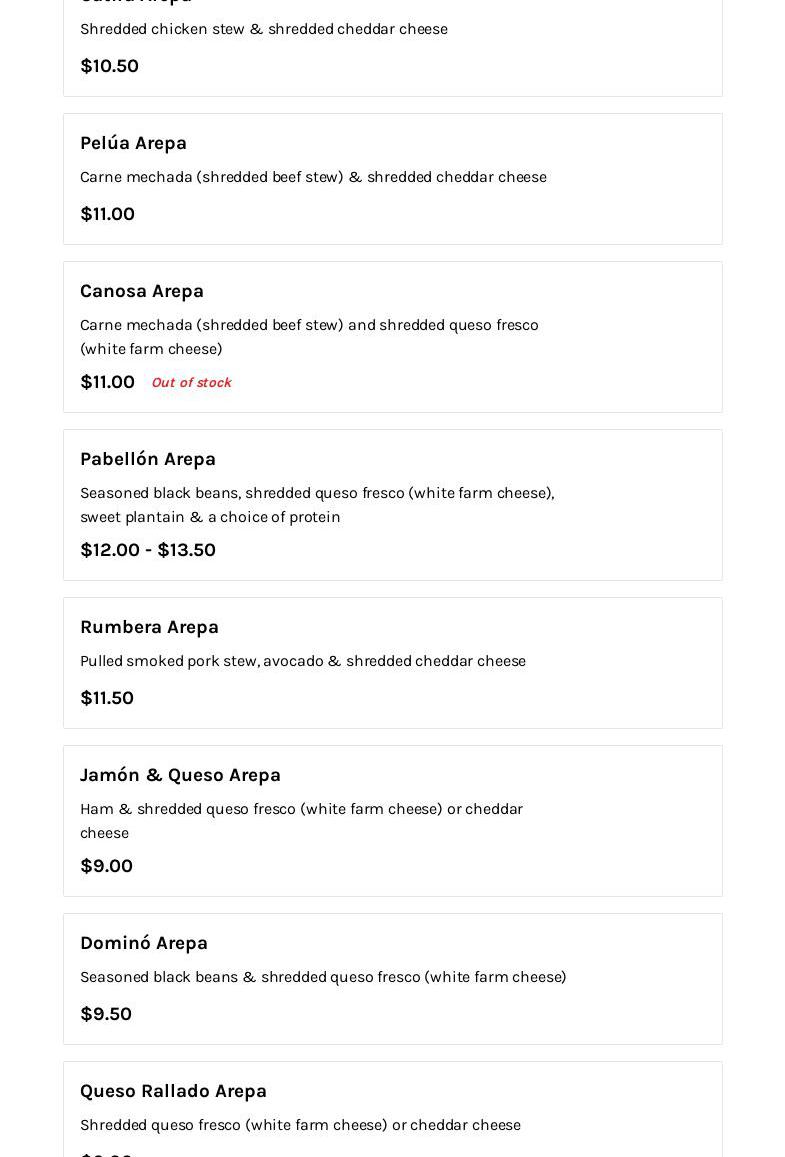Click the pulled smoked pork stew description
The width and height of the screenshot is (785, 1157).
click(x=302, y=661)
